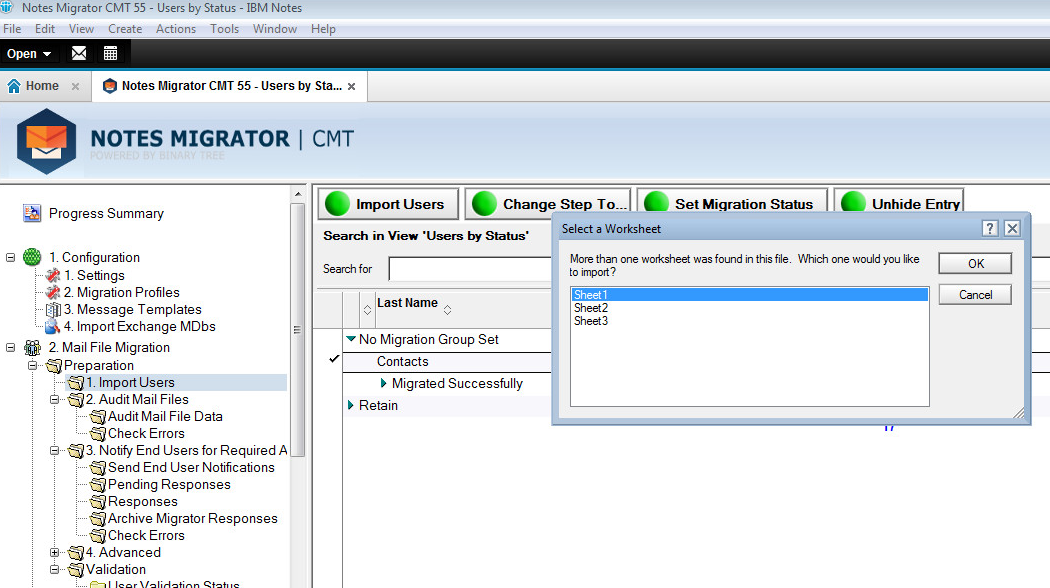
Task: Click the navigation pane scroll up arrow
Action: [x=298, y=194]
